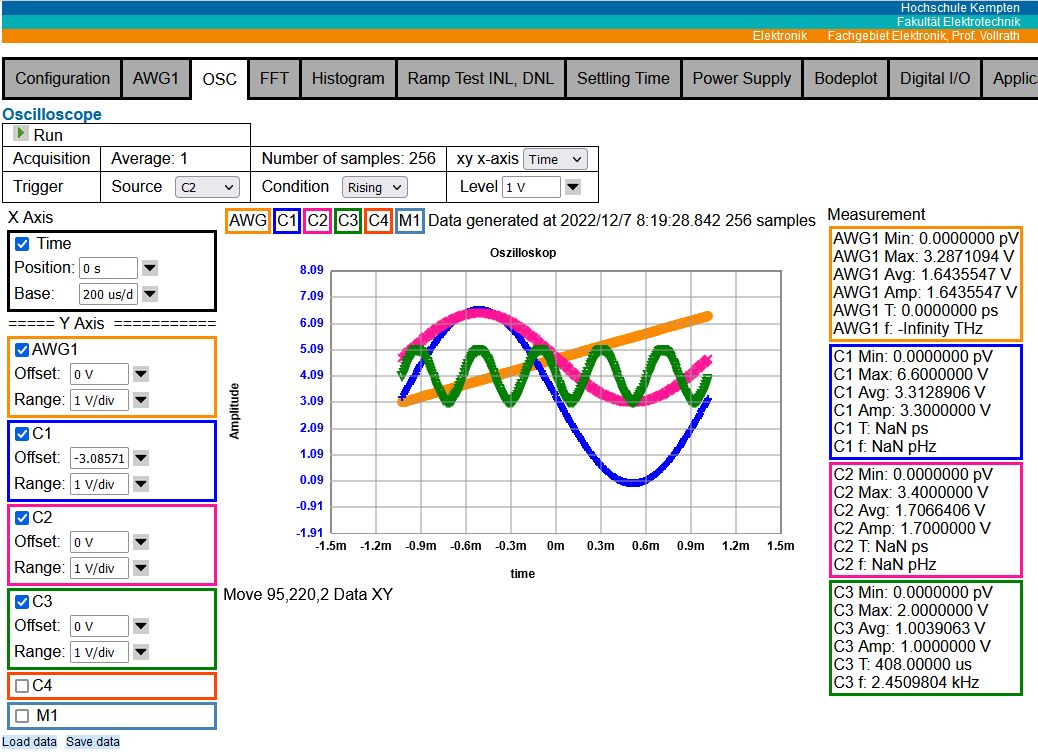Open the trigger Source C2 dropdown
The height and width of the screenshot is (755, 1038).
[x=207, y=187]
